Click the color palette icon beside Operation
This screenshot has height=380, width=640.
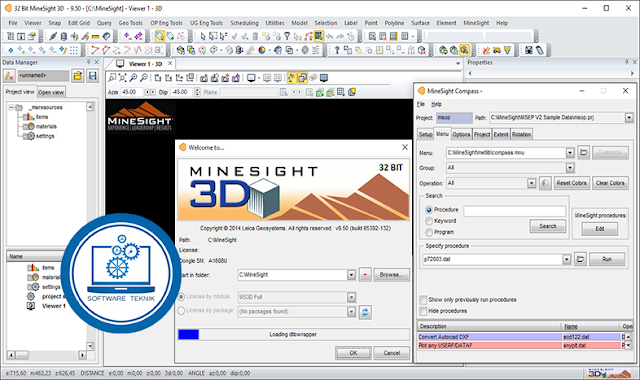click(x=545, y=183)
